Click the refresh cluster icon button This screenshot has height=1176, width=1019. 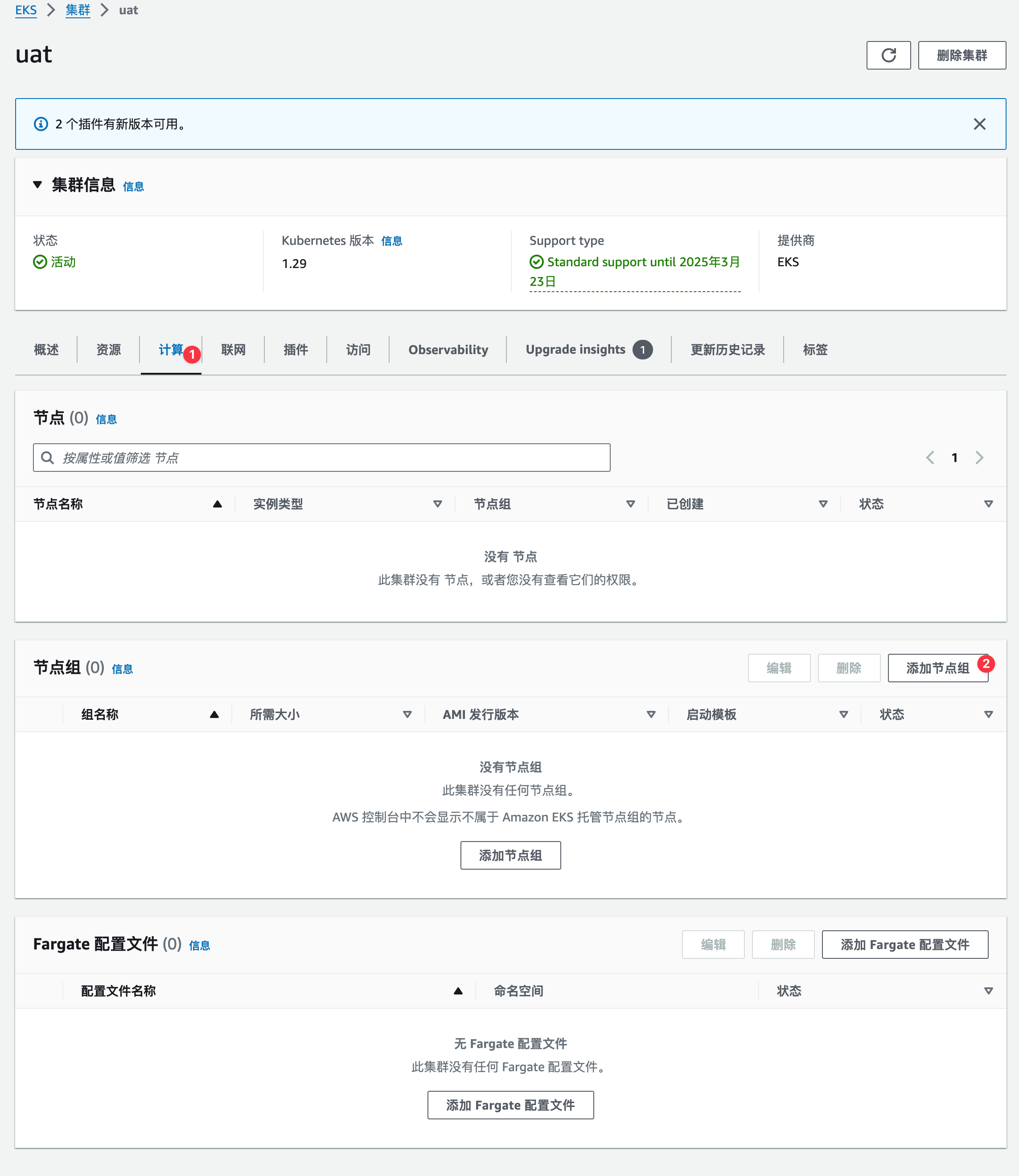[x=888, y=55]
